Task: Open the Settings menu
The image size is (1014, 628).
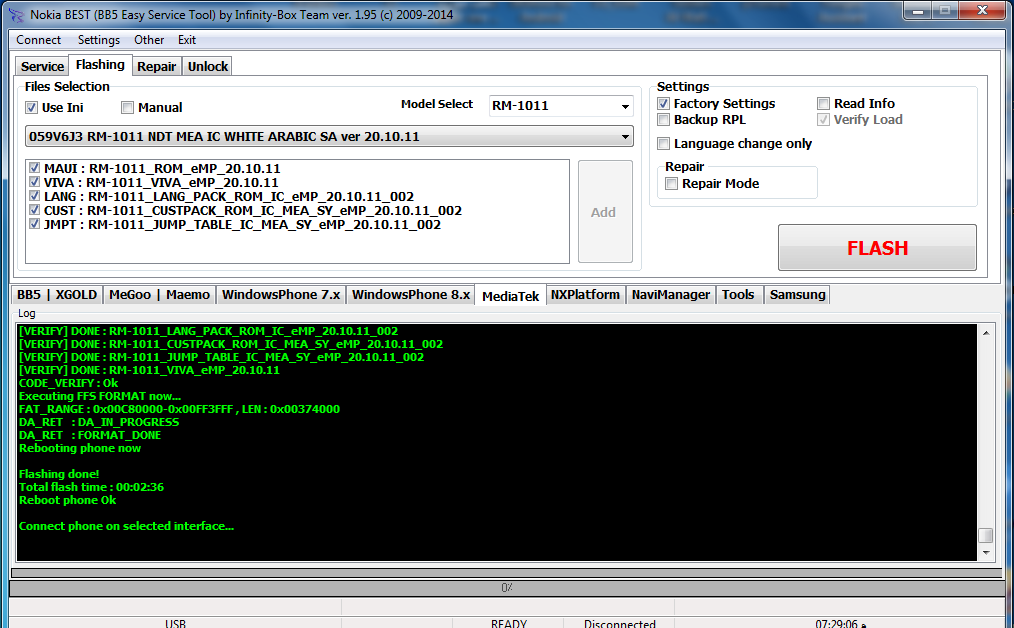Action: (98, 40)
